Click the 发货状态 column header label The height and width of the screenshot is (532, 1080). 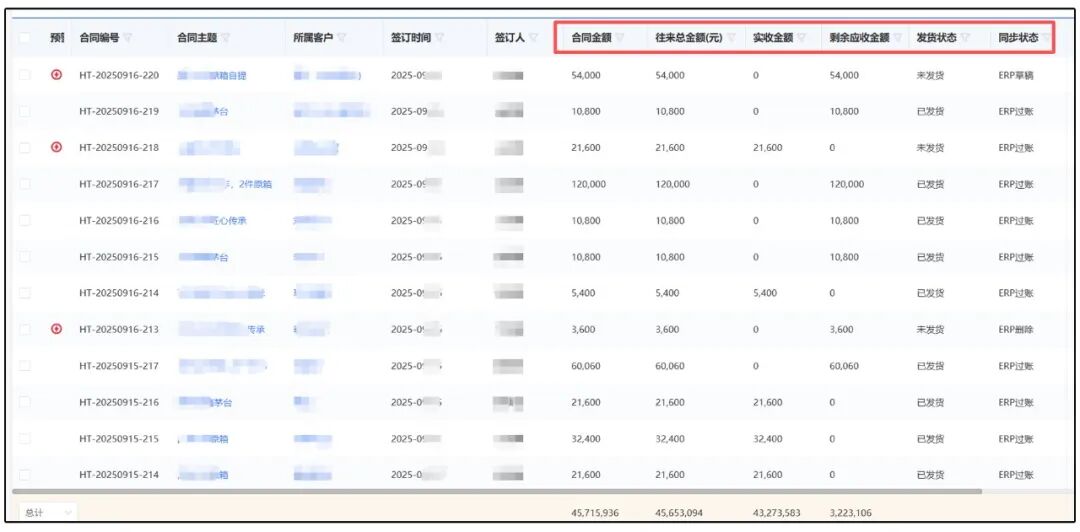pos(937,38)
